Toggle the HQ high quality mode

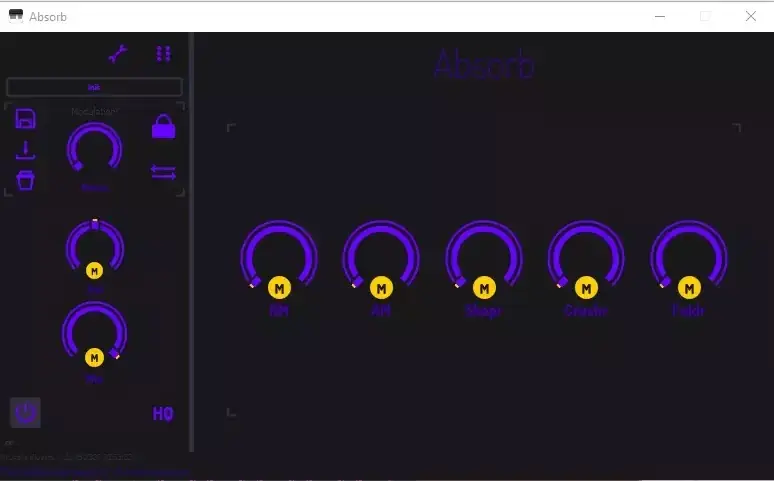tap(163, 414)
